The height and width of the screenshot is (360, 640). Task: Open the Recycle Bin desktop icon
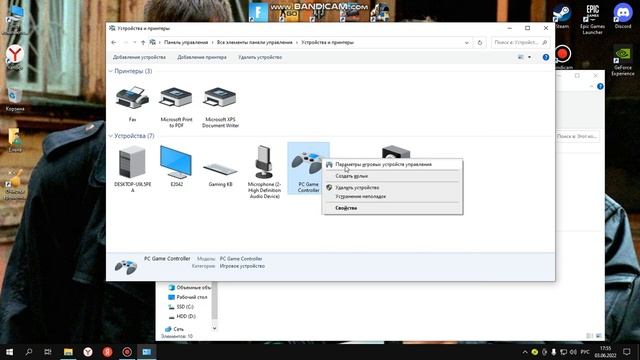coord(15,100)
